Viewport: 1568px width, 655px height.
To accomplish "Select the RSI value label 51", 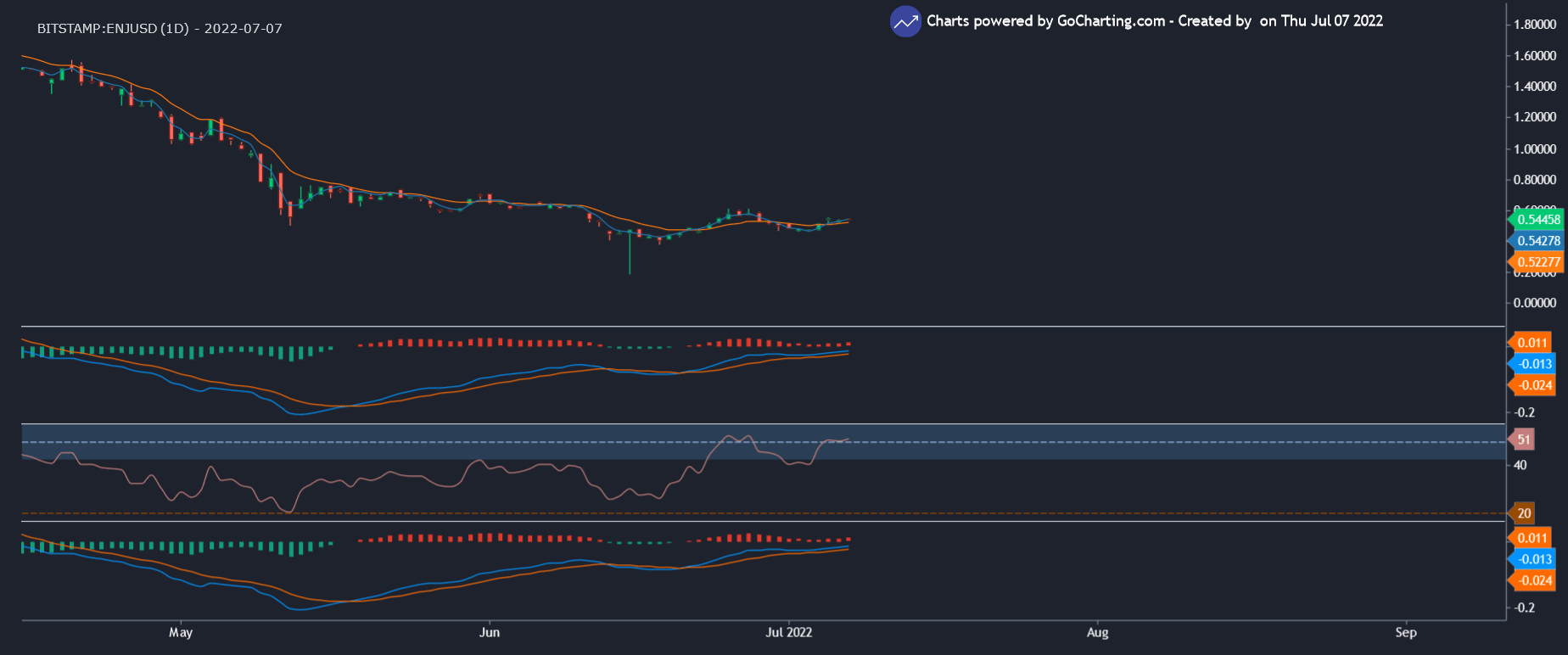I will [1524, 439].
